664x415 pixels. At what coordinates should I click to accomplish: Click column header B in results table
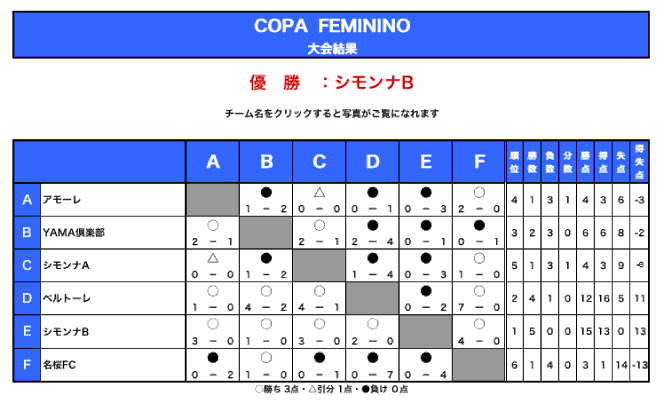pyautogui.click(x=266, y=162)
